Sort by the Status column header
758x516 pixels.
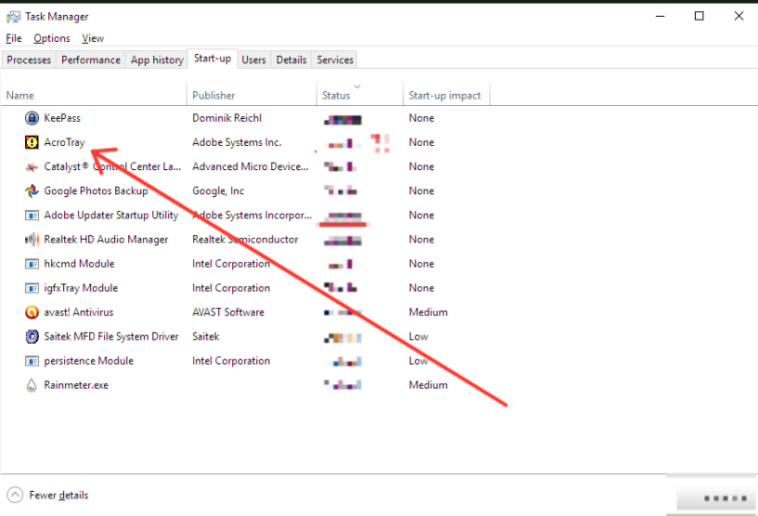[x=337, y=96]
